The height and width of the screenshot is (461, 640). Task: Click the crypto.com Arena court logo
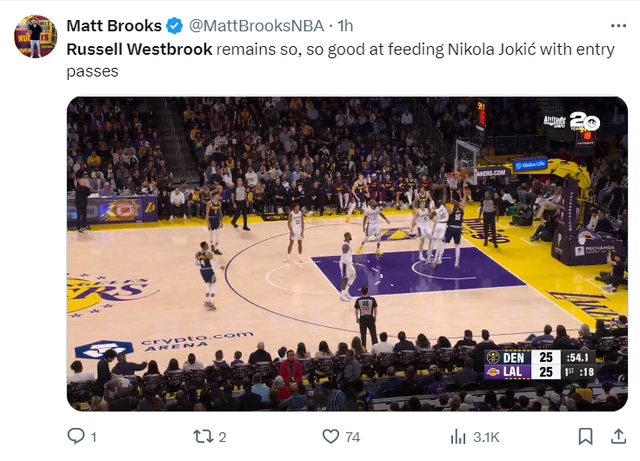164,344
